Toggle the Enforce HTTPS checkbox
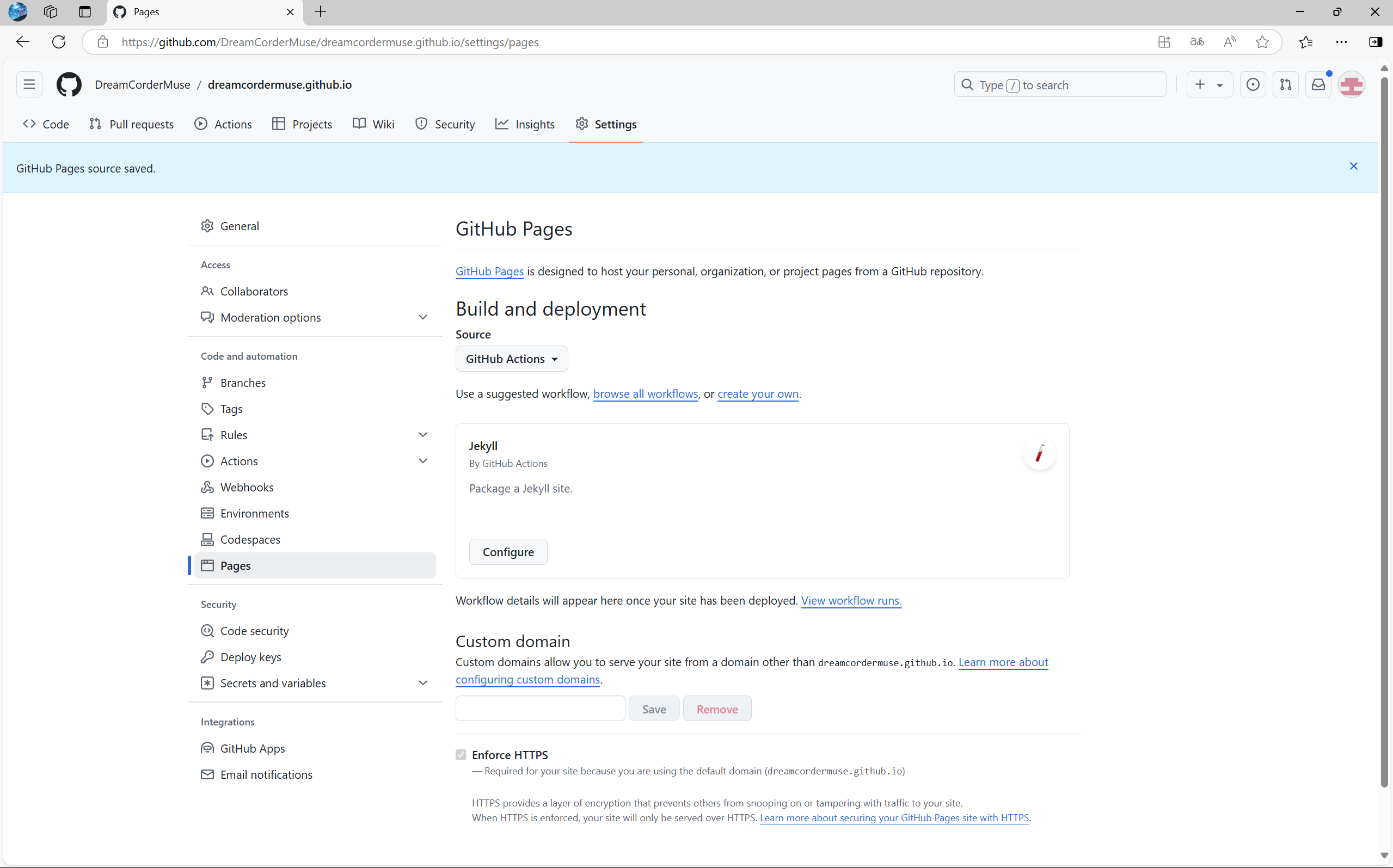Image resolution: width=1393 pixels, height=868 pixels. (461, 754)
